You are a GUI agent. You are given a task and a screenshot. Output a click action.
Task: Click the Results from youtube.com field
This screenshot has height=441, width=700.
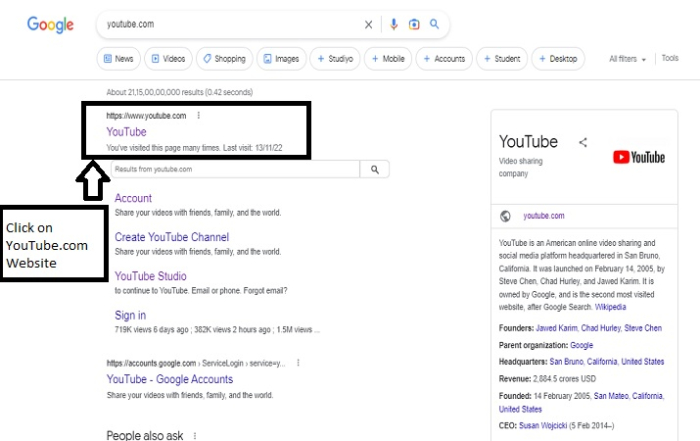[x=235, y=169]
